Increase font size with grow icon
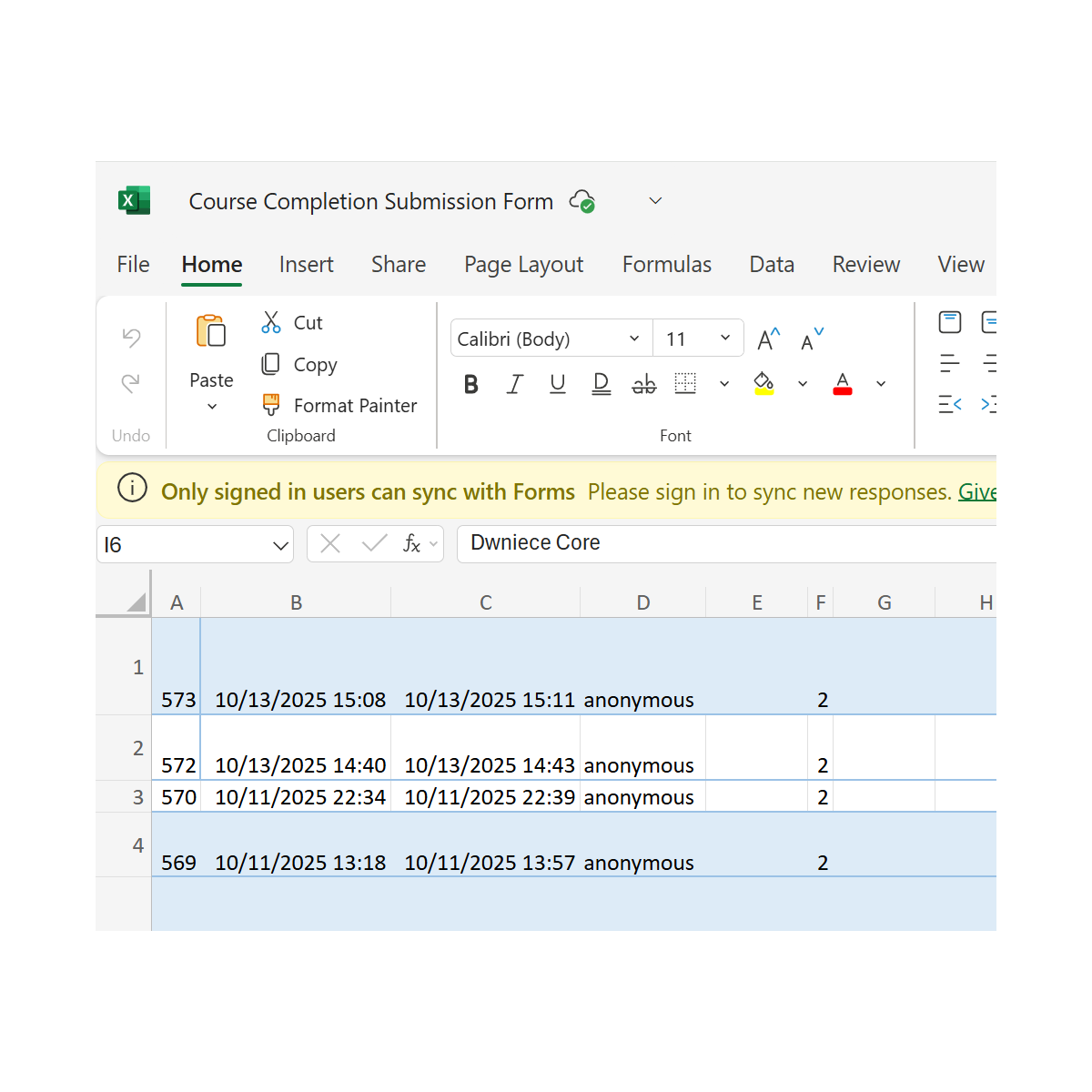 coord(769,339)
